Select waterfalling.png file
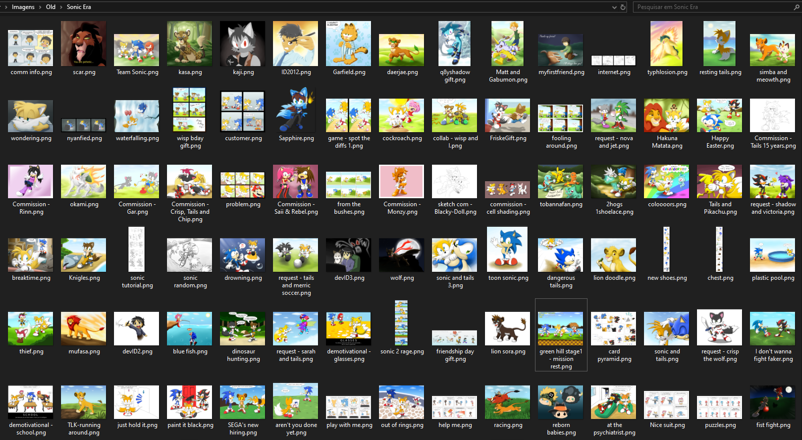This screenshot has height=440, width=802. tap(137, 116)
